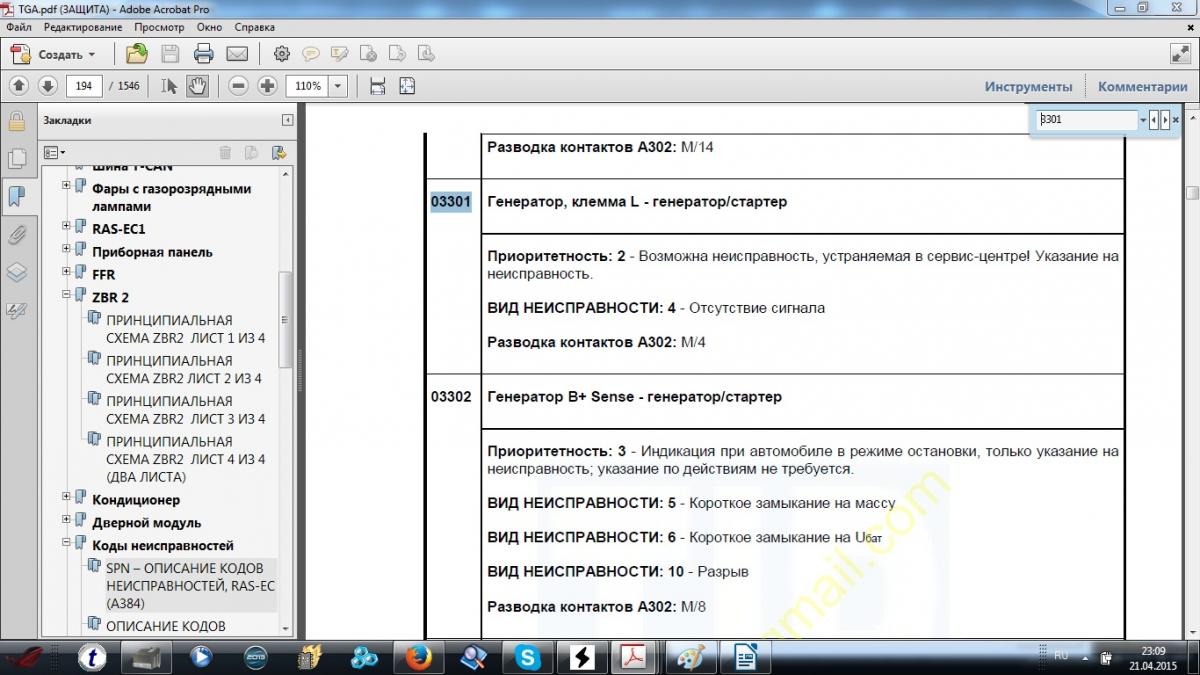Collapse the ZBR 2 bookmark
The height and width of the screenshot is (675, 1200).
point(67,295)
